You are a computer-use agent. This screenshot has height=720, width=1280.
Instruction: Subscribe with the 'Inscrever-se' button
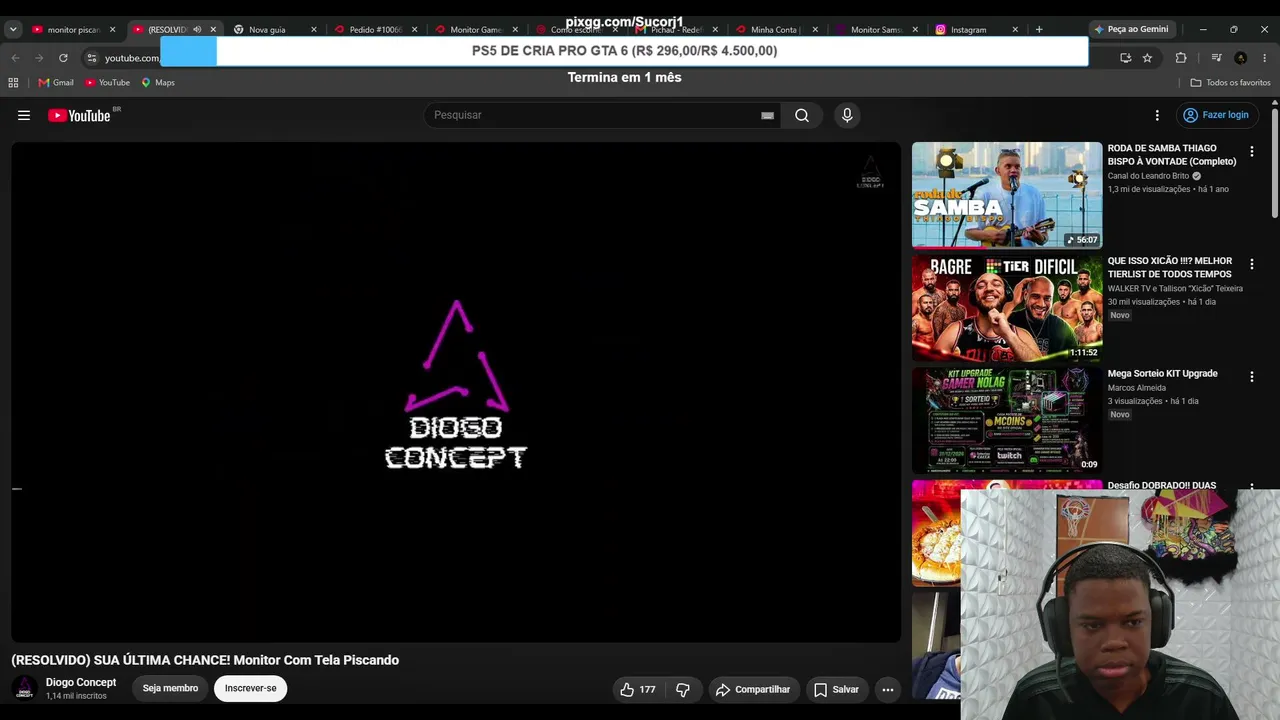coord(250,688)
